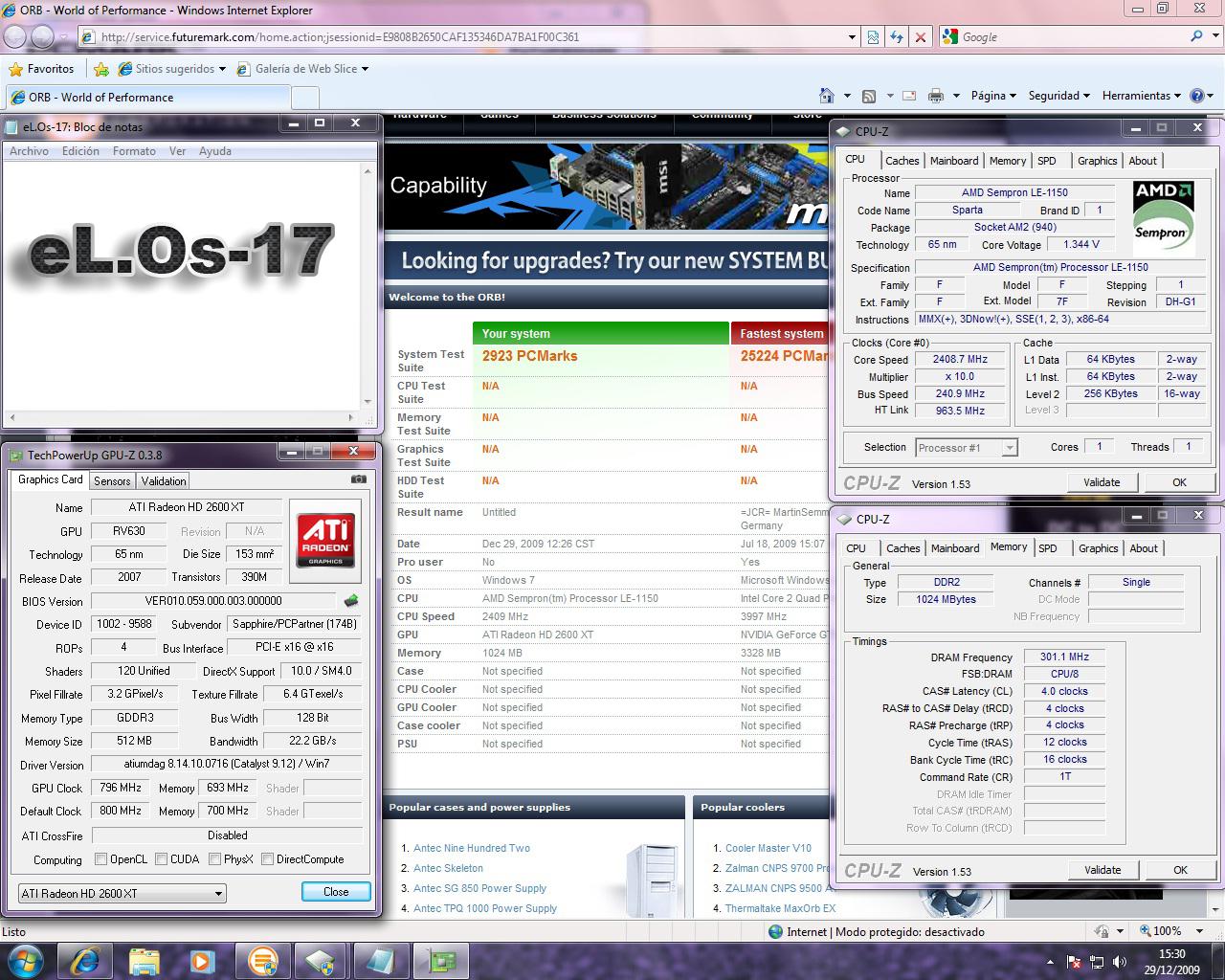Screen dimensions: 1225x980
Task: Click OK in upper CPU-Z window
Action: point(1179,482)
